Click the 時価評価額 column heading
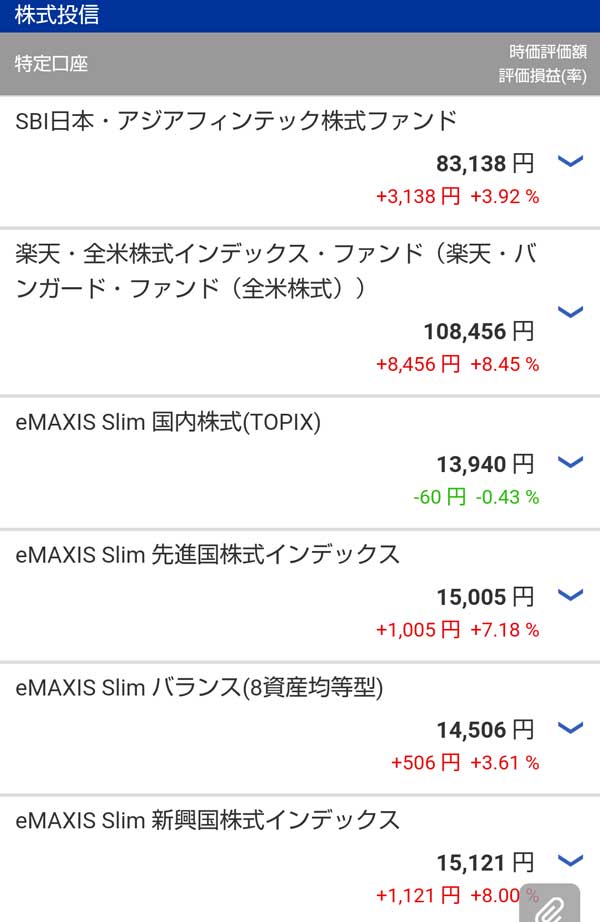The width and height of the screenshot is (600, 922). [547, 53]
